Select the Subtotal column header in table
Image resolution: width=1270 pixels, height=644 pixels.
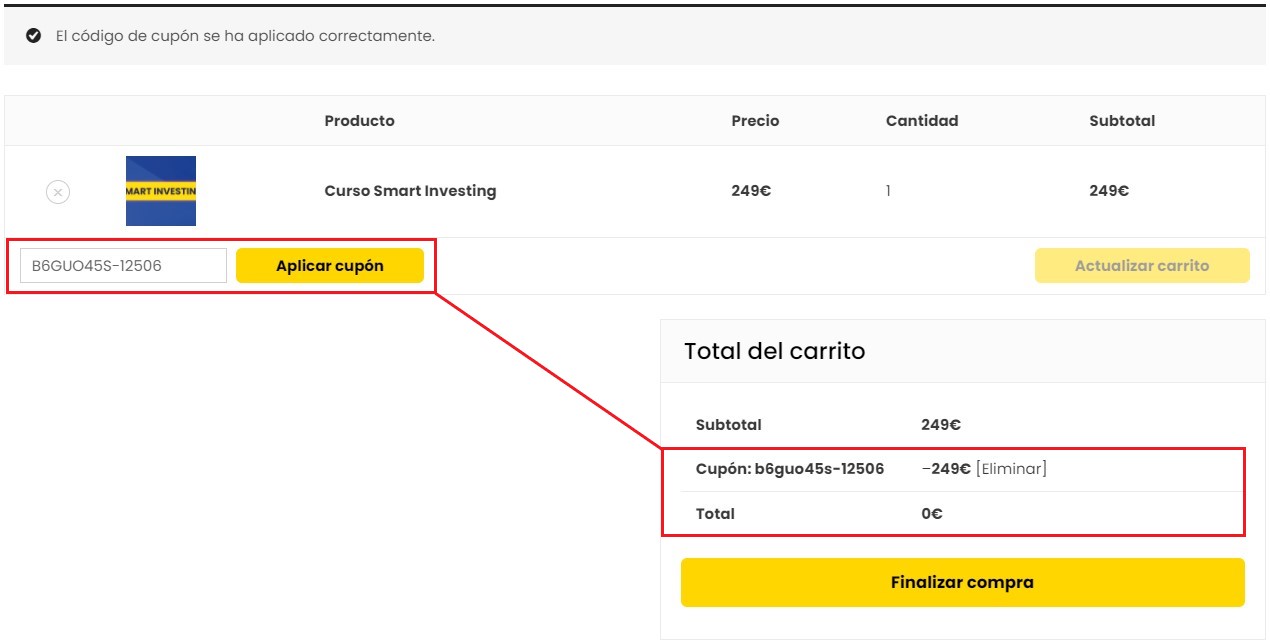point(1122,121)
